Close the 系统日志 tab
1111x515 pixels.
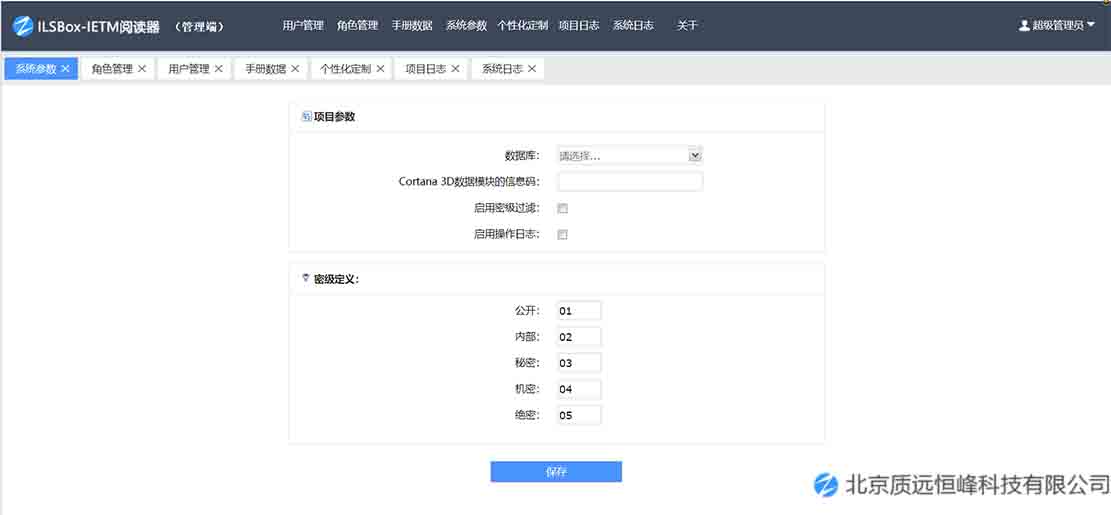point(531,69)
